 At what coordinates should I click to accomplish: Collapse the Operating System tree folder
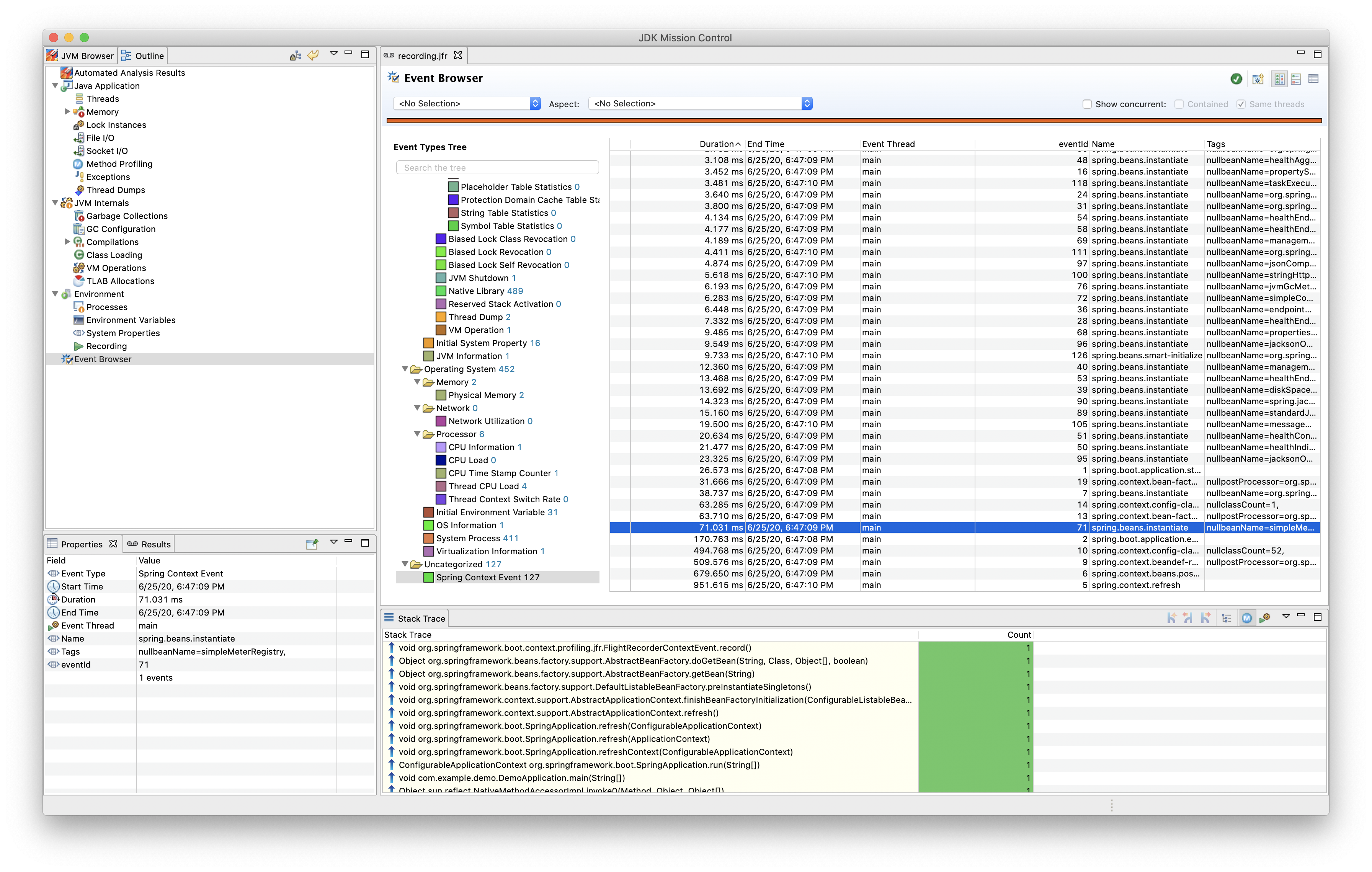[405, 369]
